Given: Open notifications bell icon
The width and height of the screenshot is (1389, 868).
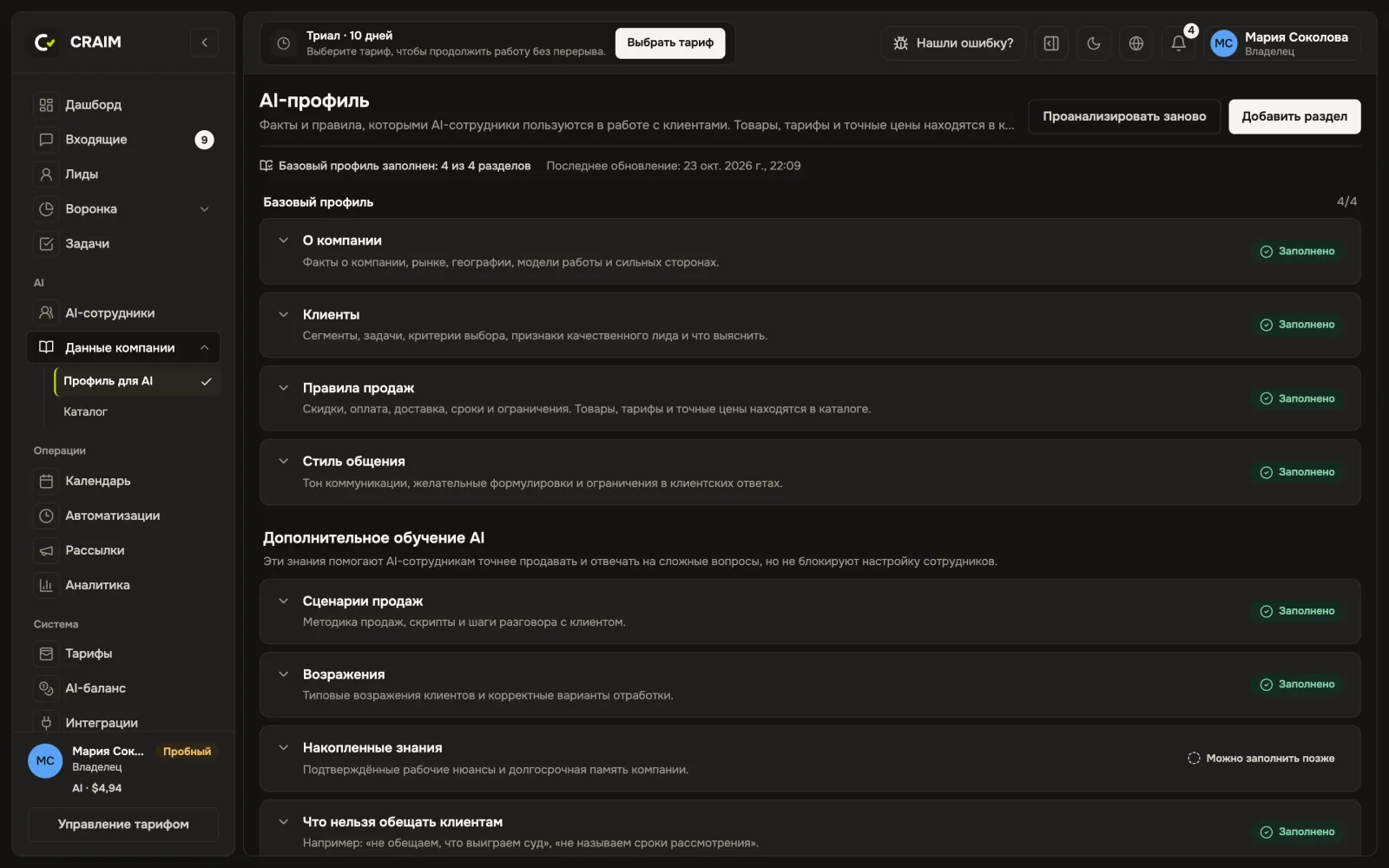Looking at the screenshot, I should [x=1178, y=43].
